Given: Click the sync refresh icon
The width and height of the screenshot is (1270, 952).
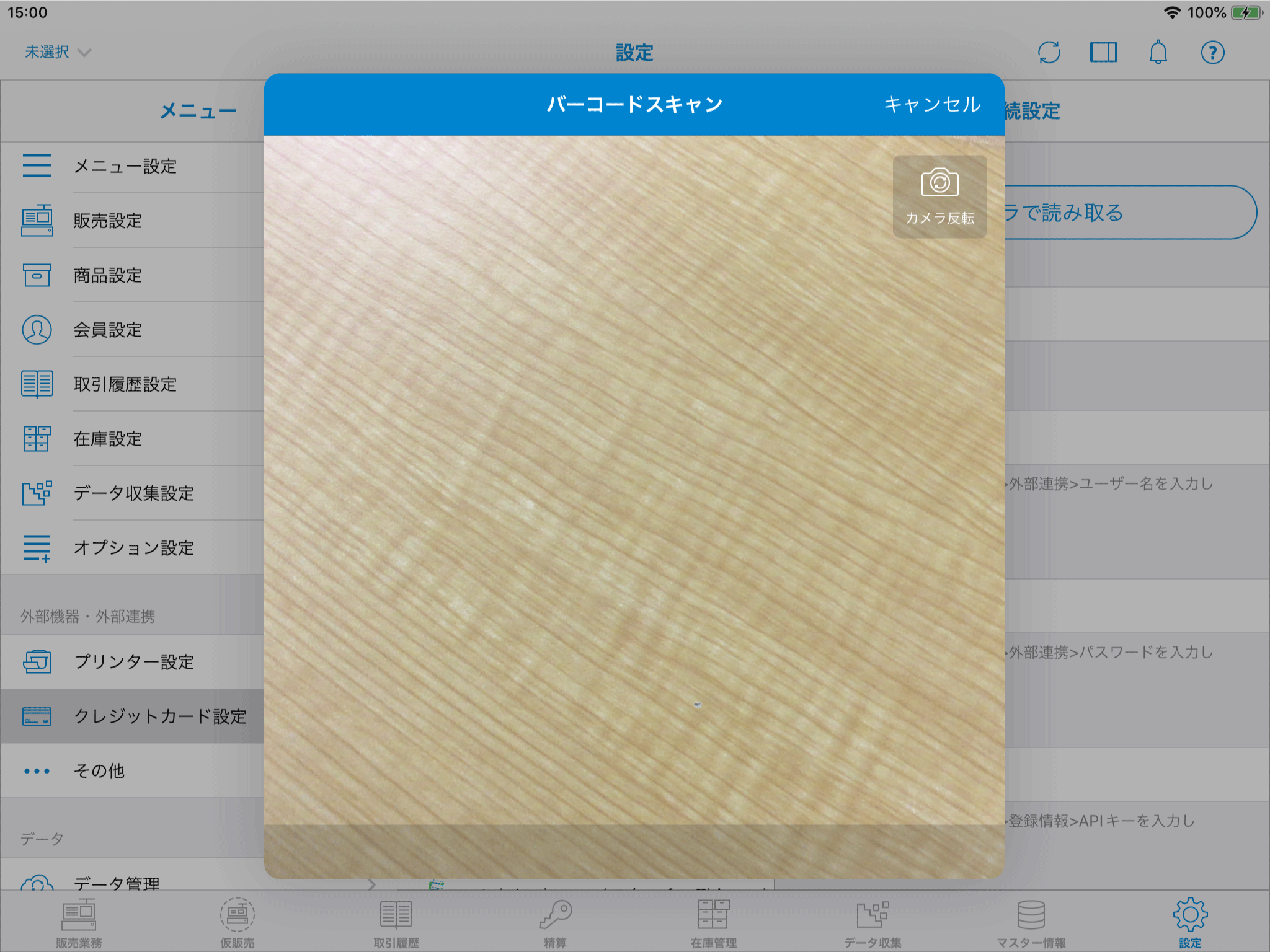Looking at the screenshot, I should (1049, 53).
